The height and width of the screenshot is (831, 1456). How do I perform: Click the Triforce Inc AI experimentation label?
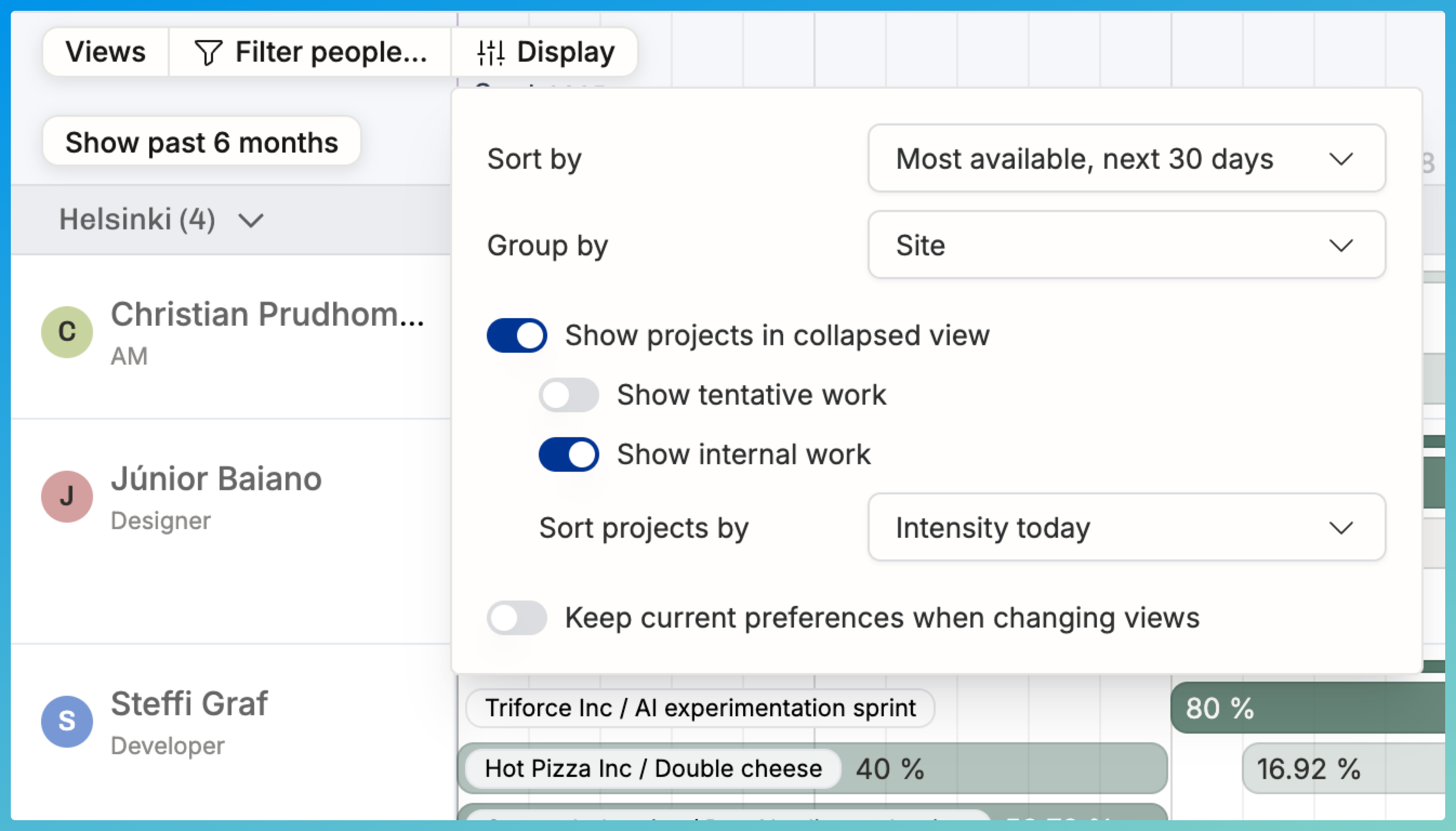(x=700, y=708)
